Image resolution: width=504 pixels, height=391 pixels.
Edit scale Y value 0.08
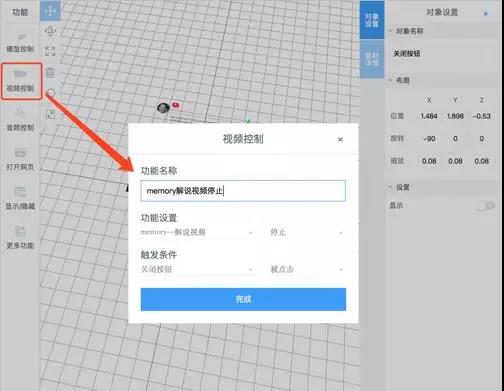click(x=455, y=161)
